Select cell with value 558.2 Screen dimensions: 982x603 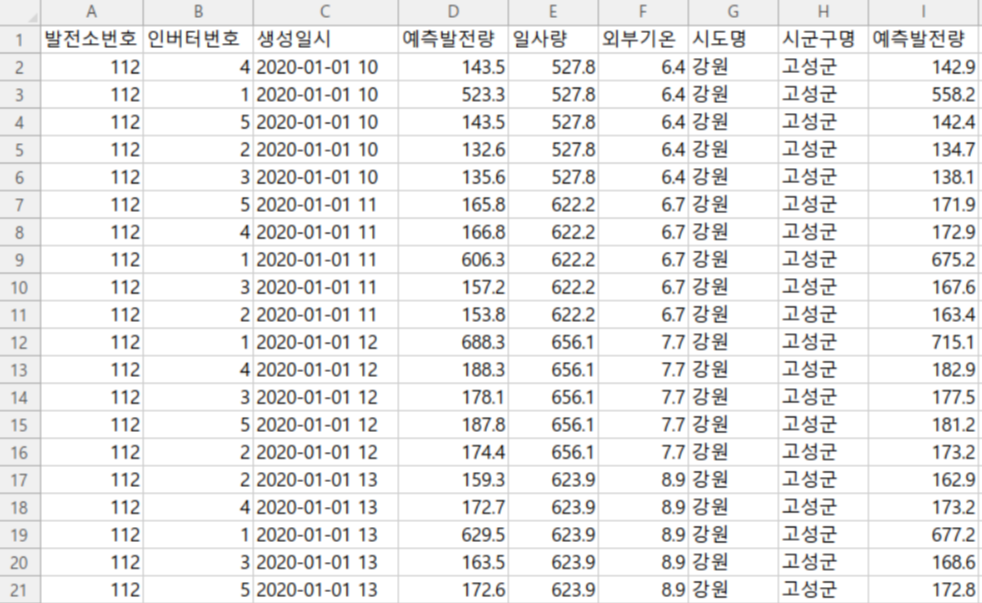pyautogui.click(x=925, y=95)
